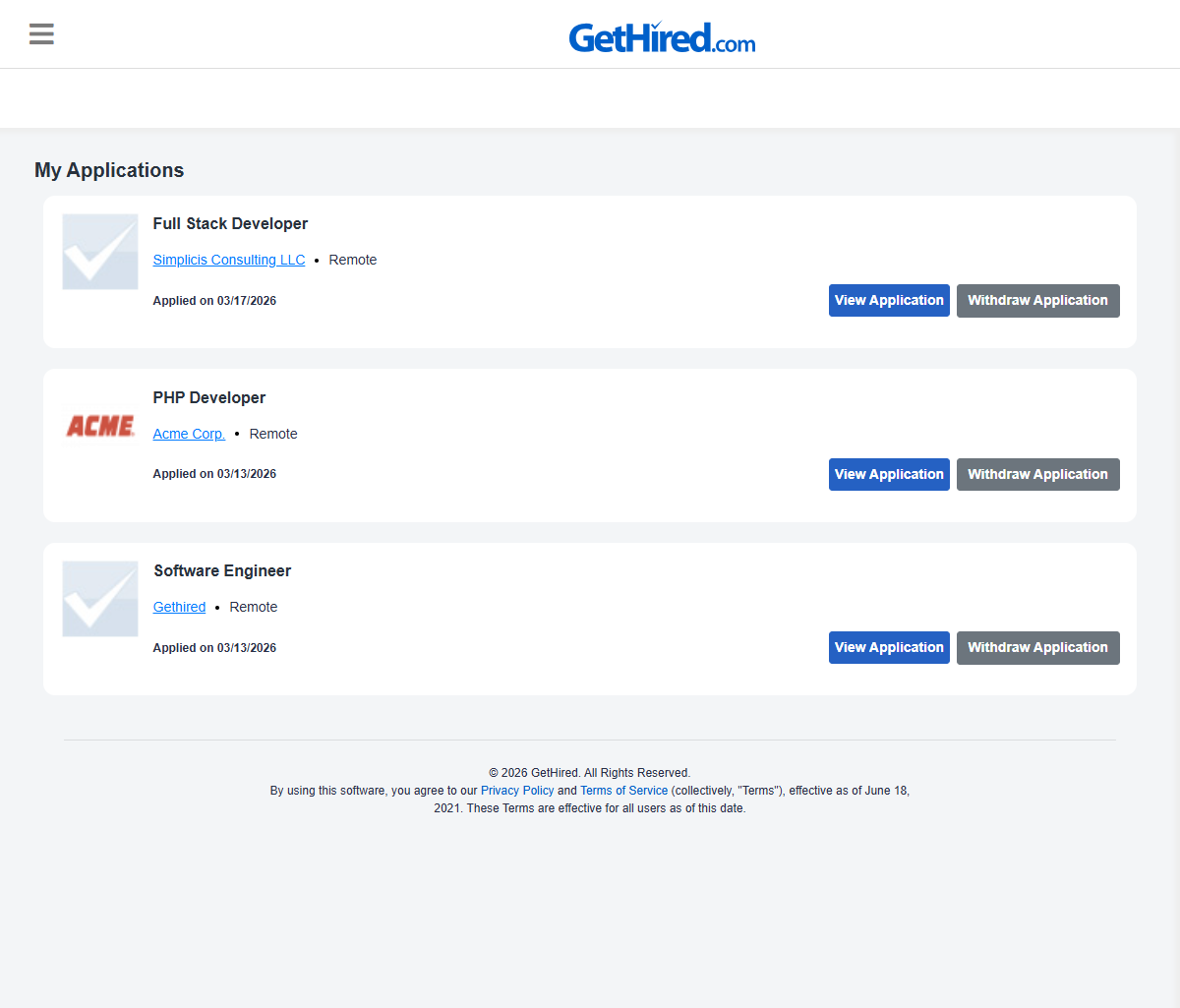
Task: View the Software Engineer application
Action: [x=889, y=647]
